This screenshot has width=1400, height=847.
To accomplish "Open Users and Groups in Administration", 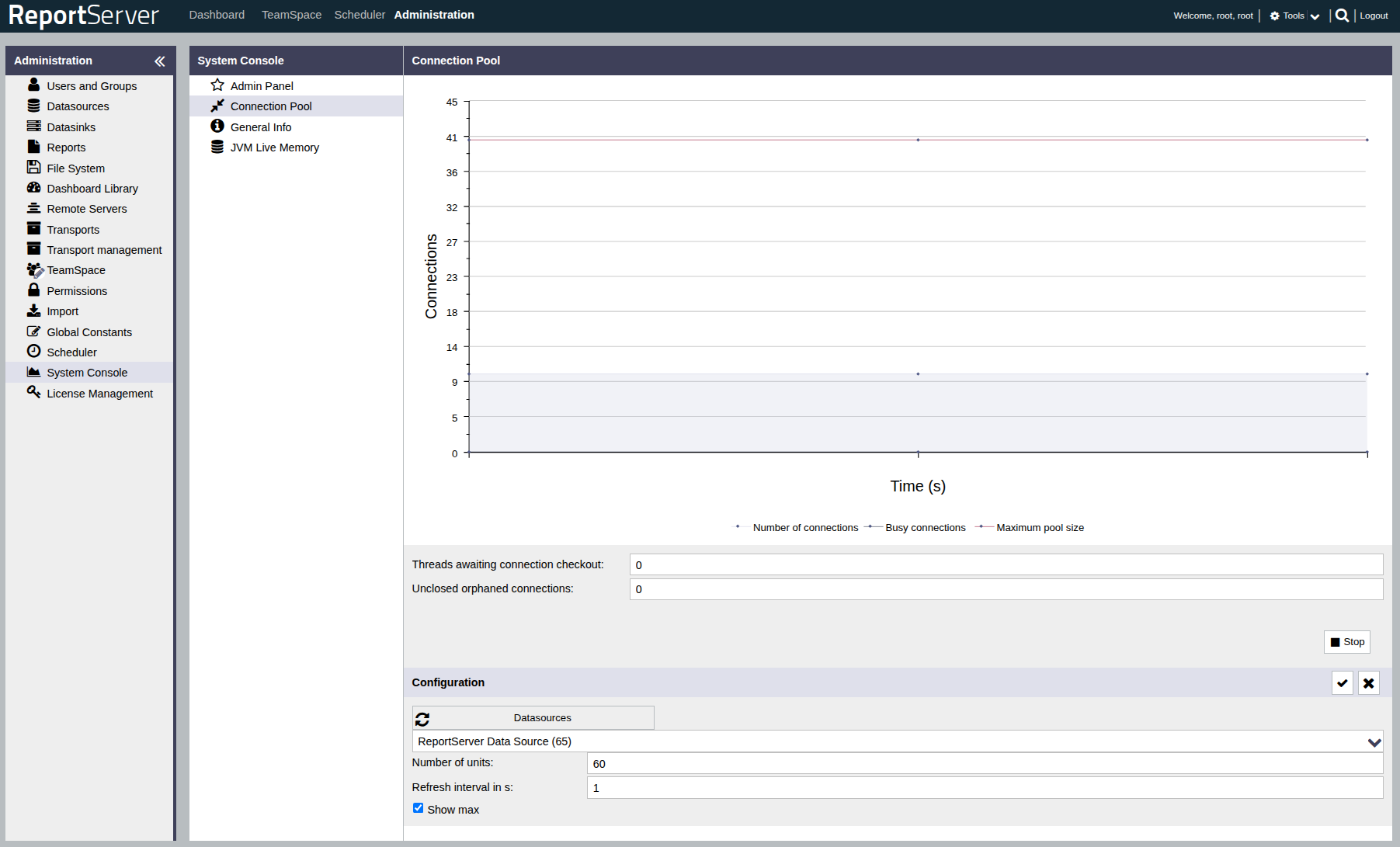I will [92, 86].
